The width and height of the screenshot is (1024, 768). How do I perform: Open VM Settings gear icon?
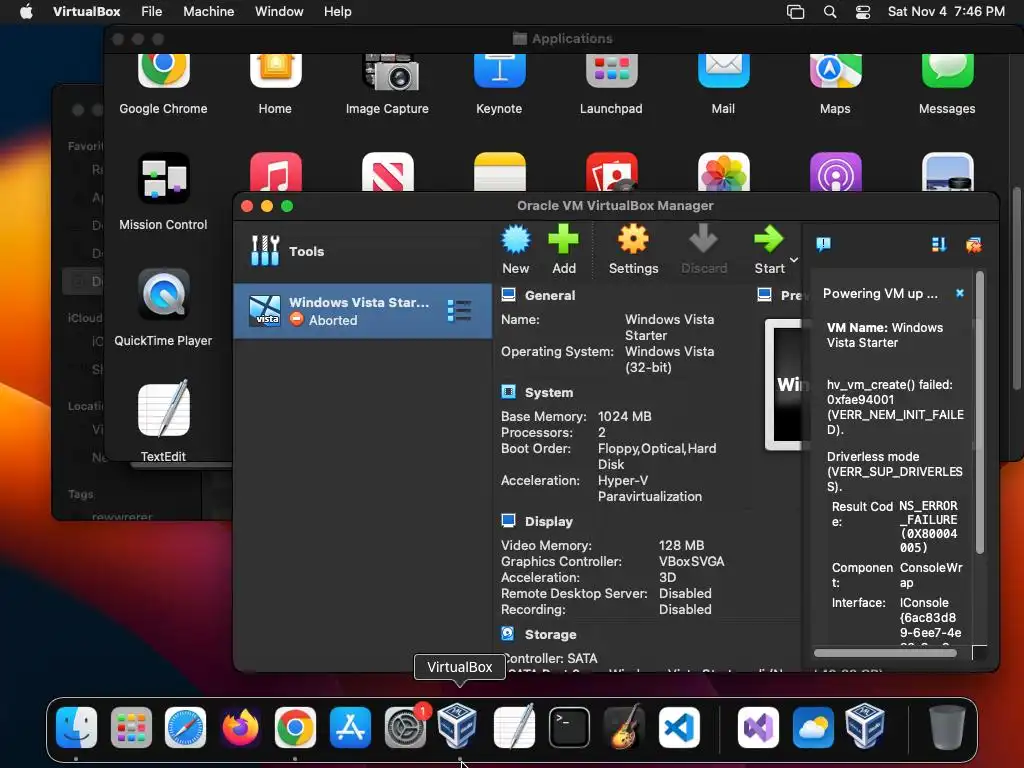pyautogui.click(x=633, y=240)
